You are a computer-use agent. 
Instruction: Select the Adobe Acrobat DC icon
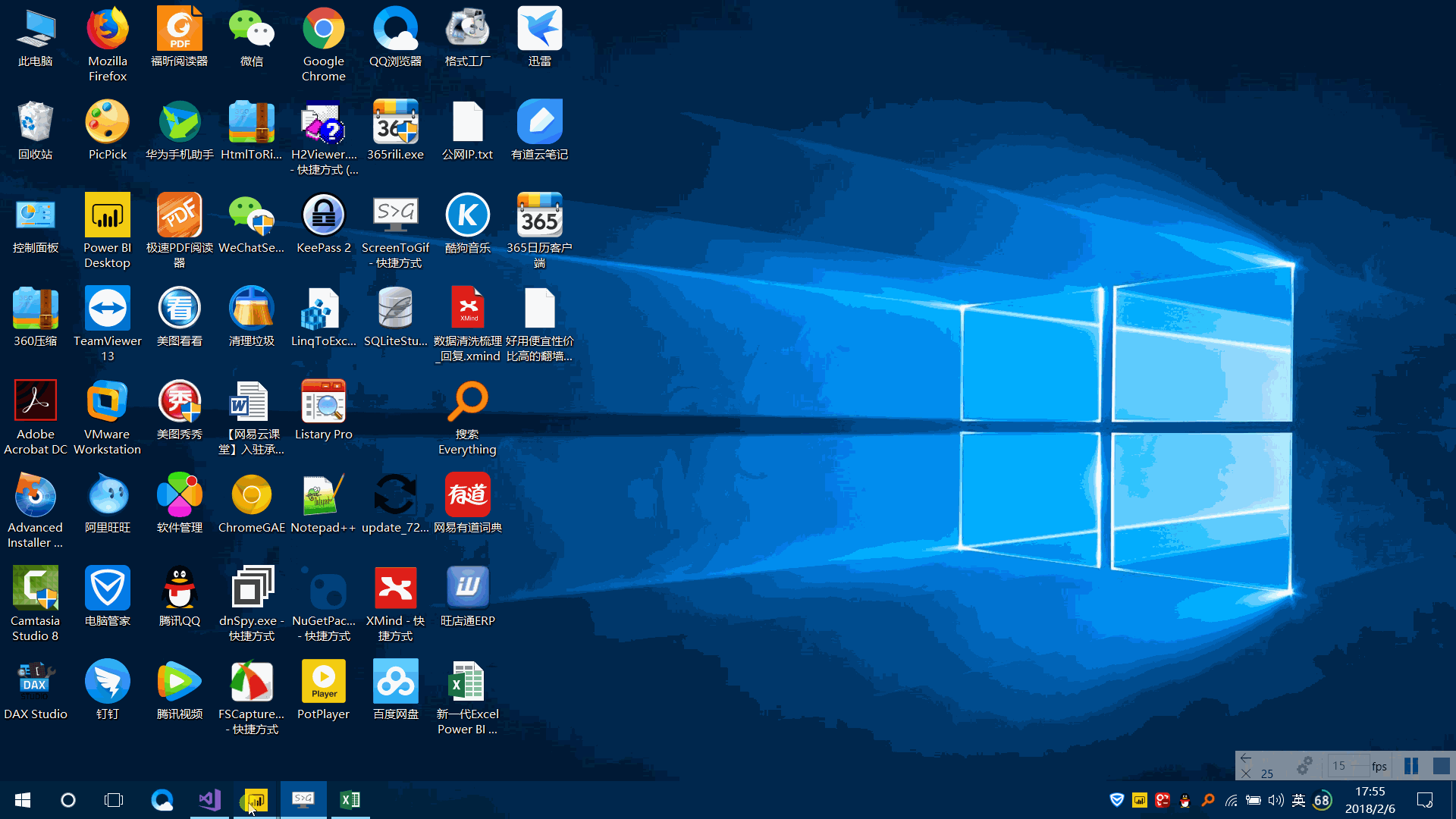(36, 417)
